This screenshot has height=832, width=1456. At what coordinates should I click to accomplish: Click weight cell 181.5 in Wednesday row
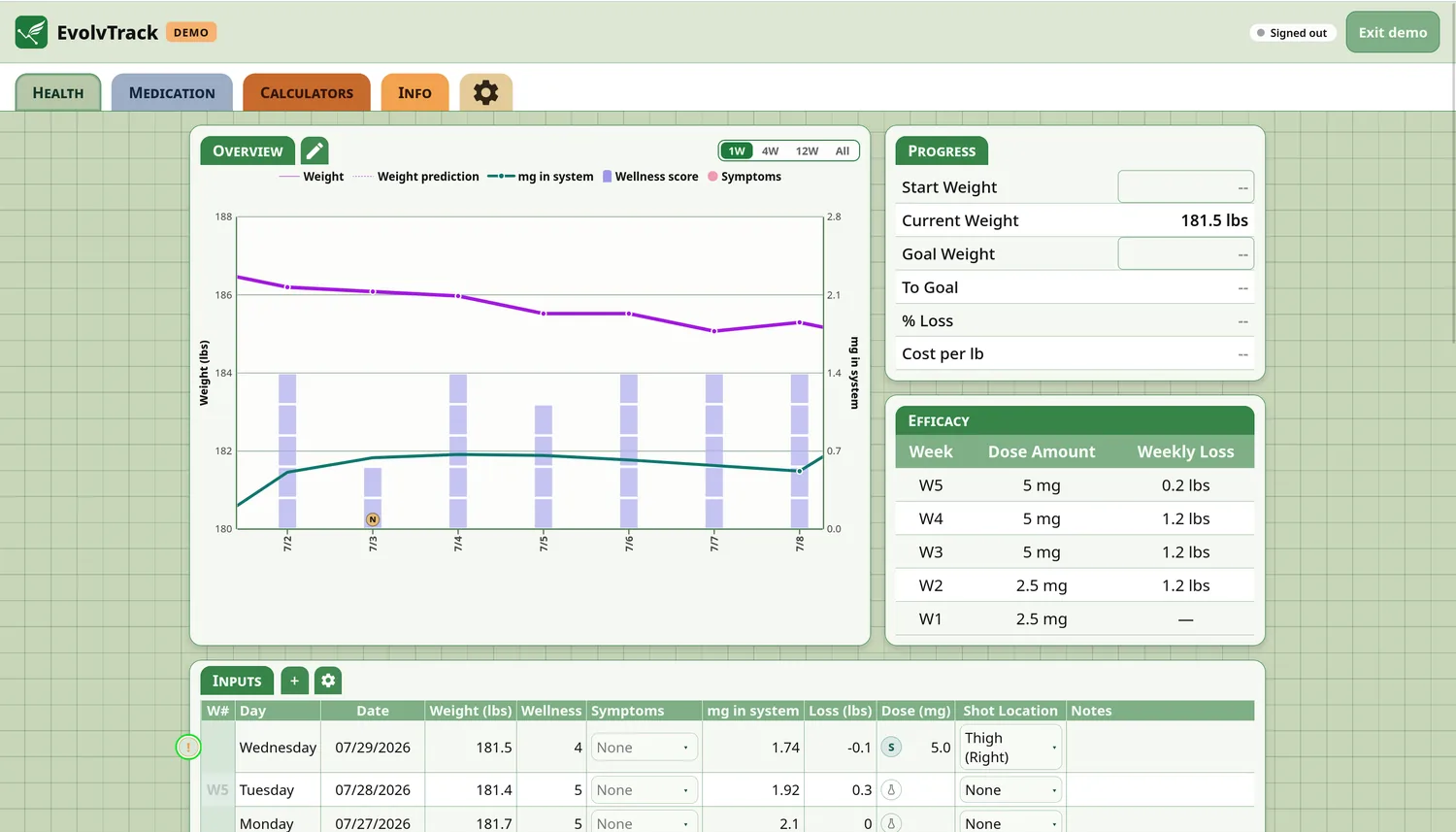[x=471, y=747]
